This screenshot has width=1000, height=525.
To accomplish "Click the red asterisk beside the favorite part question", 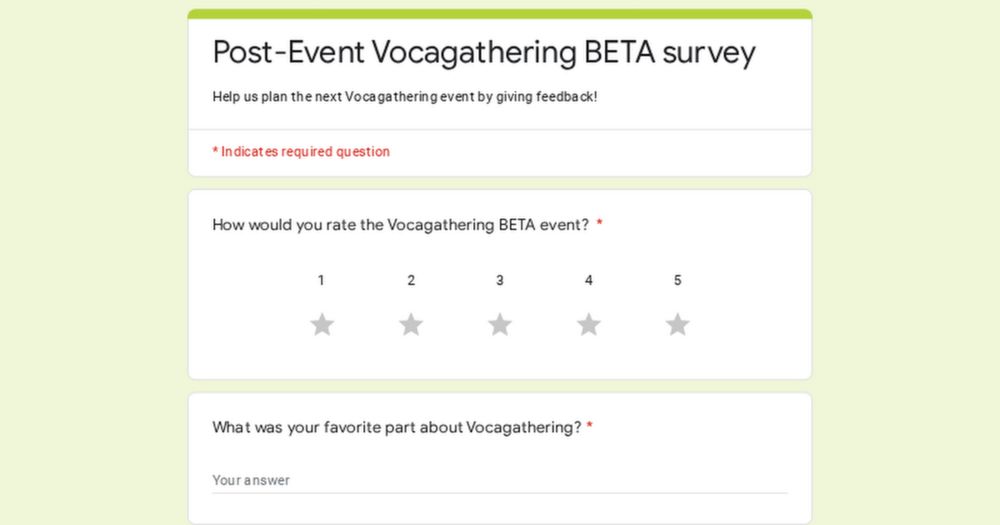I will pyautogui.click(x=590, y=428).
